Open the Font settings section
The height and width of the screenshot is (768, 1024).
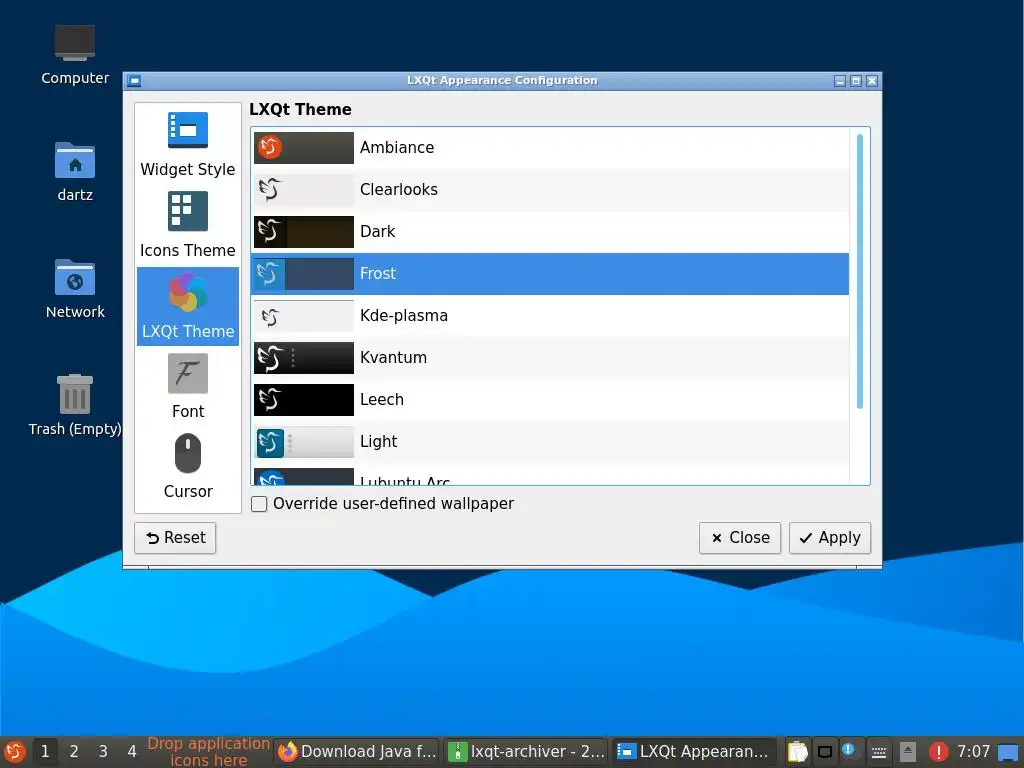(187, 387)
